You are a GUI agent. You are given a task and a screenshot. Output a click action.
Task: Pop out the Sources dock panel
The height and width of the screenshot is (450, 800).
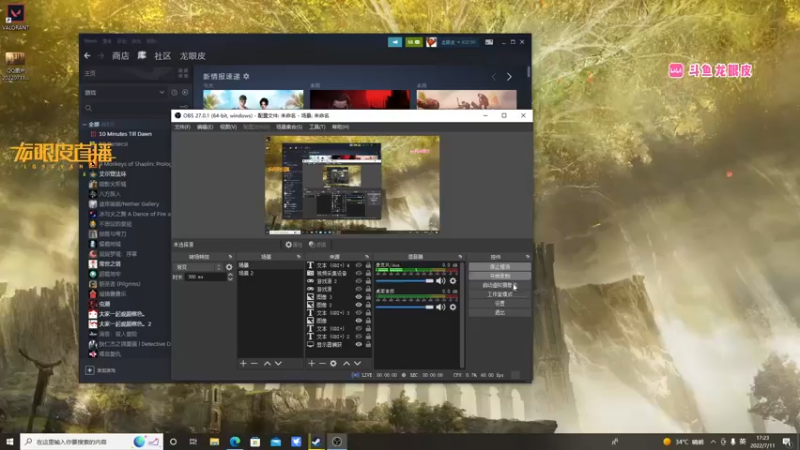tap(366, 257)
